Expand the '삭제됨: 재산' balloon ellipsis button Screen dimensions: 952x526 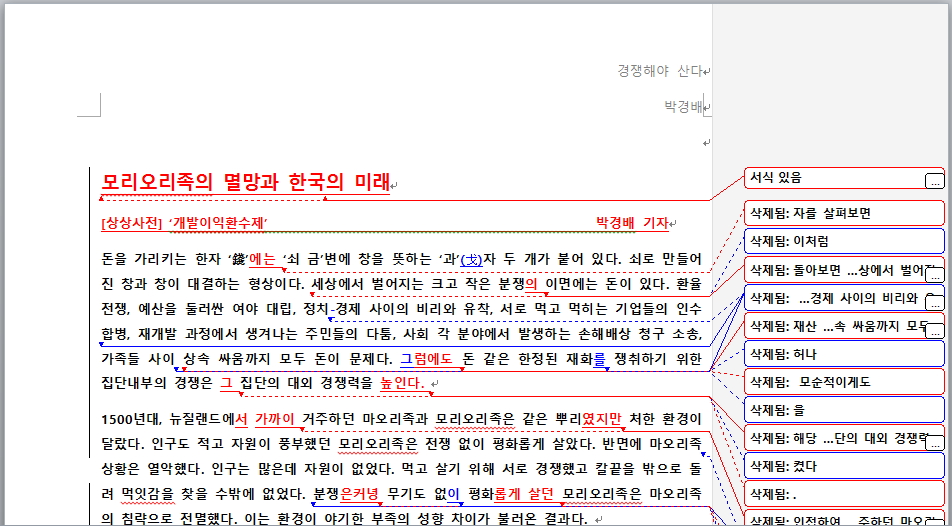click(x=934, y=330)
